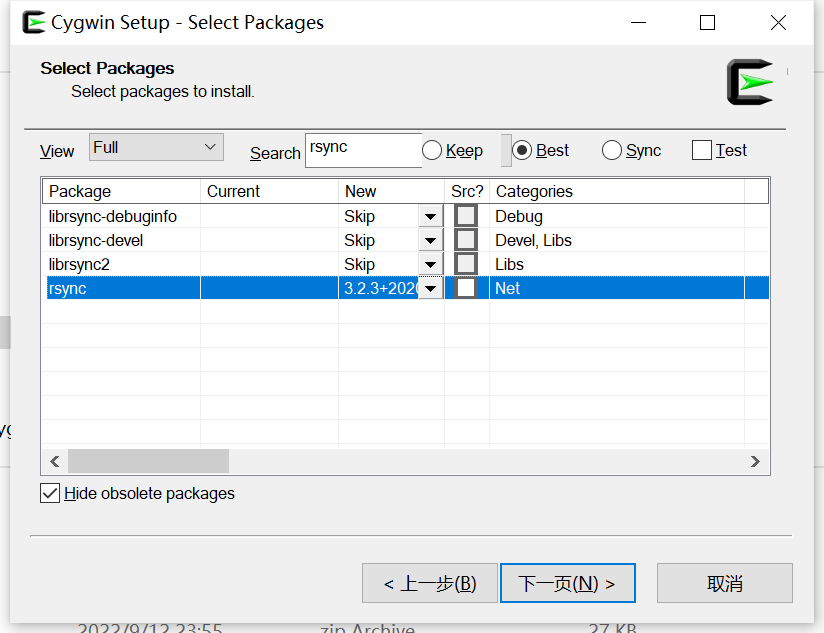
Task: Click the Search field containing rsync
Action: point(364,150)
